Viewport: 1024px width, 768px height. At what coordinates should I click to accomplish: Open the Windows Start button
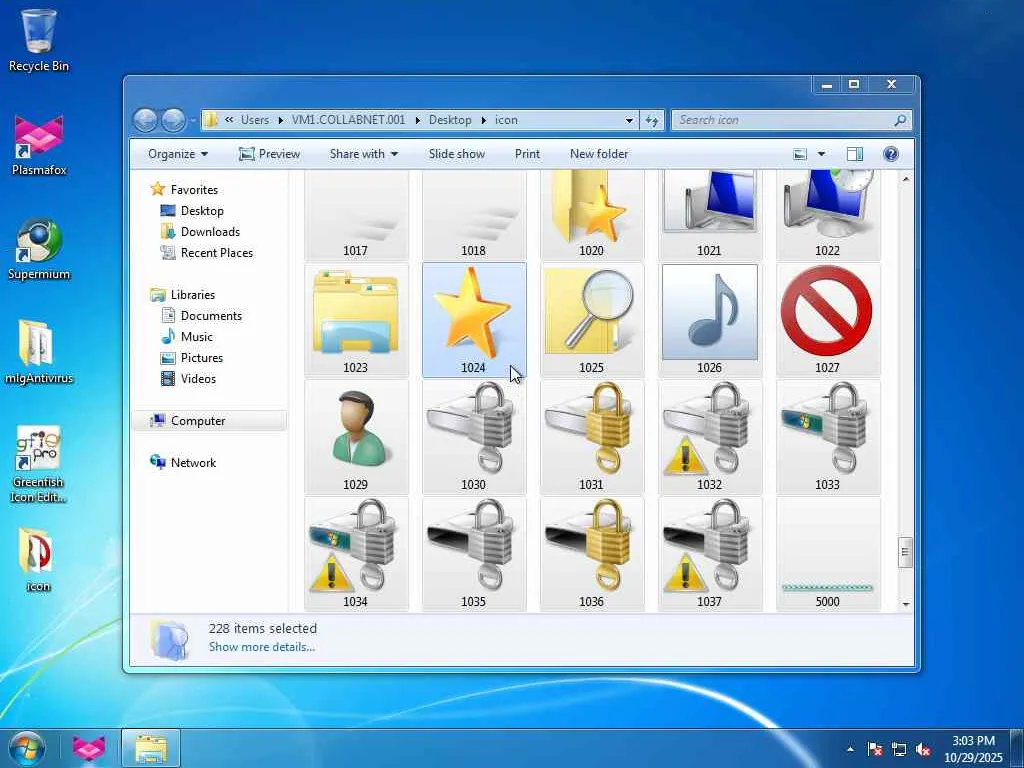[x=27, y=748]
